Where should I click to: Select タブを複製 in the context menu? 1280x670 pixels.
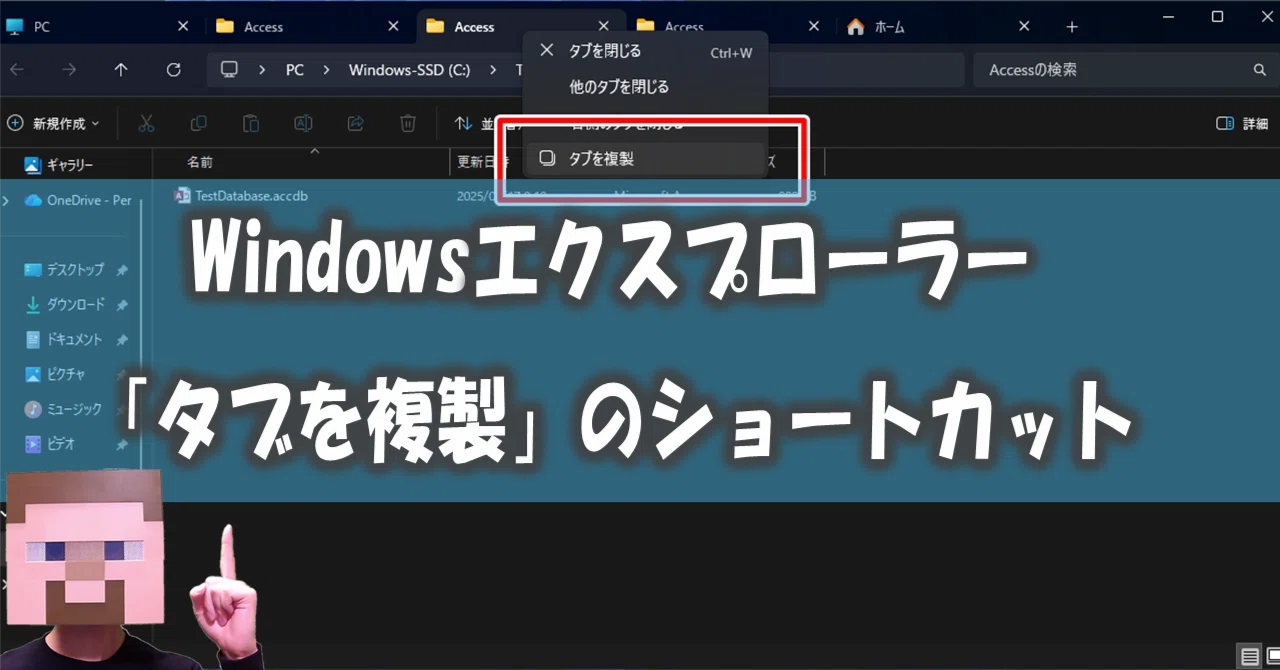pos(645,158)
